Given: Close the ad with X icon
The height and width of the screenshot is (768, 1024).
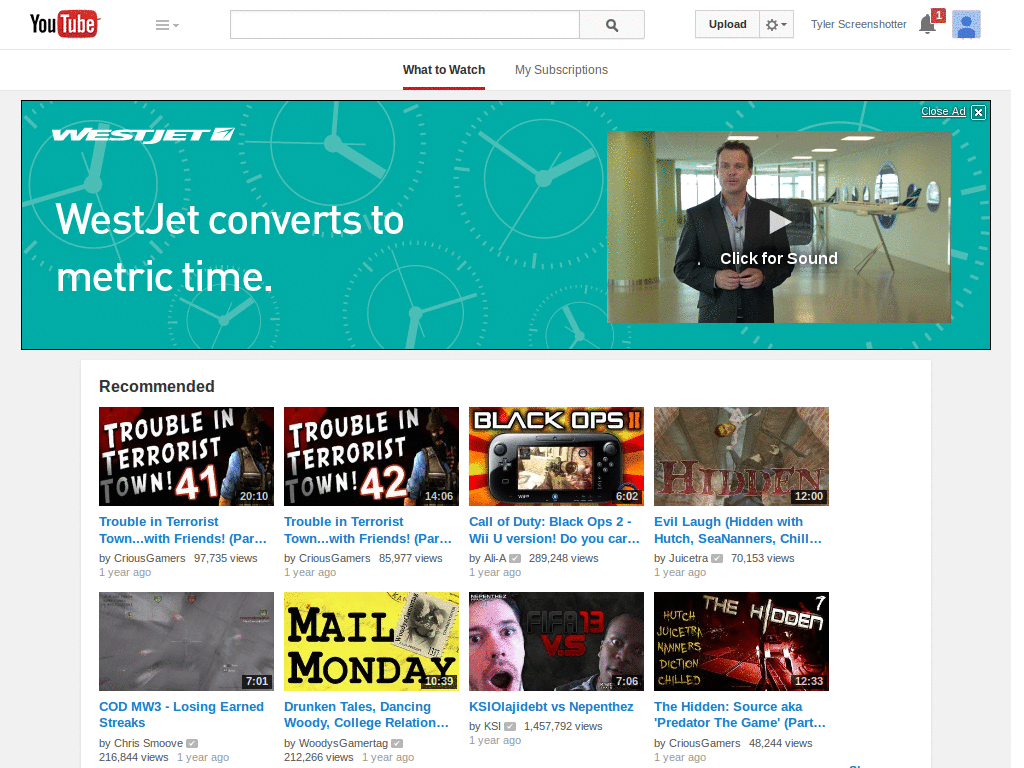Looking at the screenshot, I should pyautogui.click(x=978, y=112).
